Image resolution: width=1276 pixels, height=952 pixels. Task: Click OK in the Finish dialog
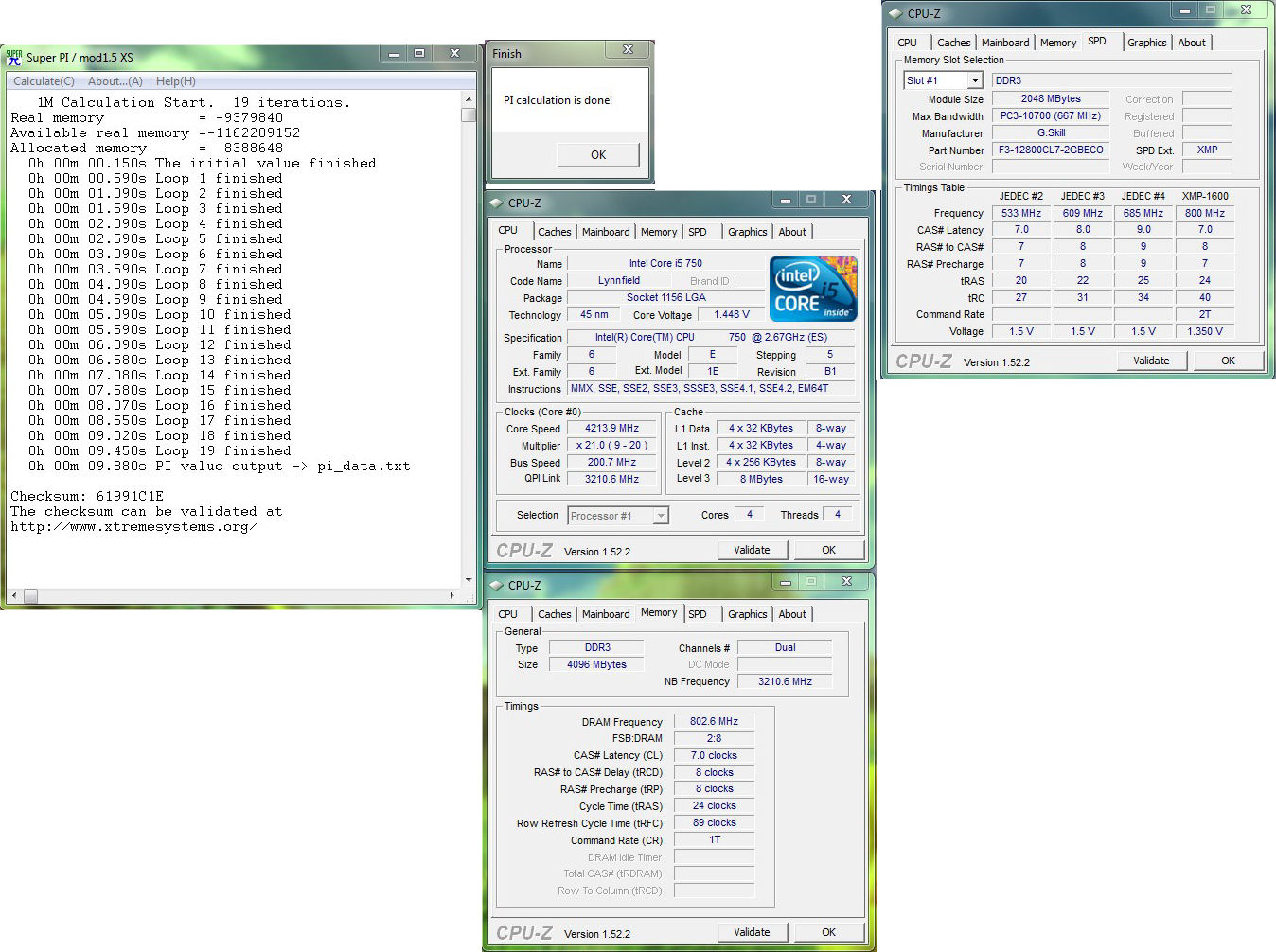(598, 154)
